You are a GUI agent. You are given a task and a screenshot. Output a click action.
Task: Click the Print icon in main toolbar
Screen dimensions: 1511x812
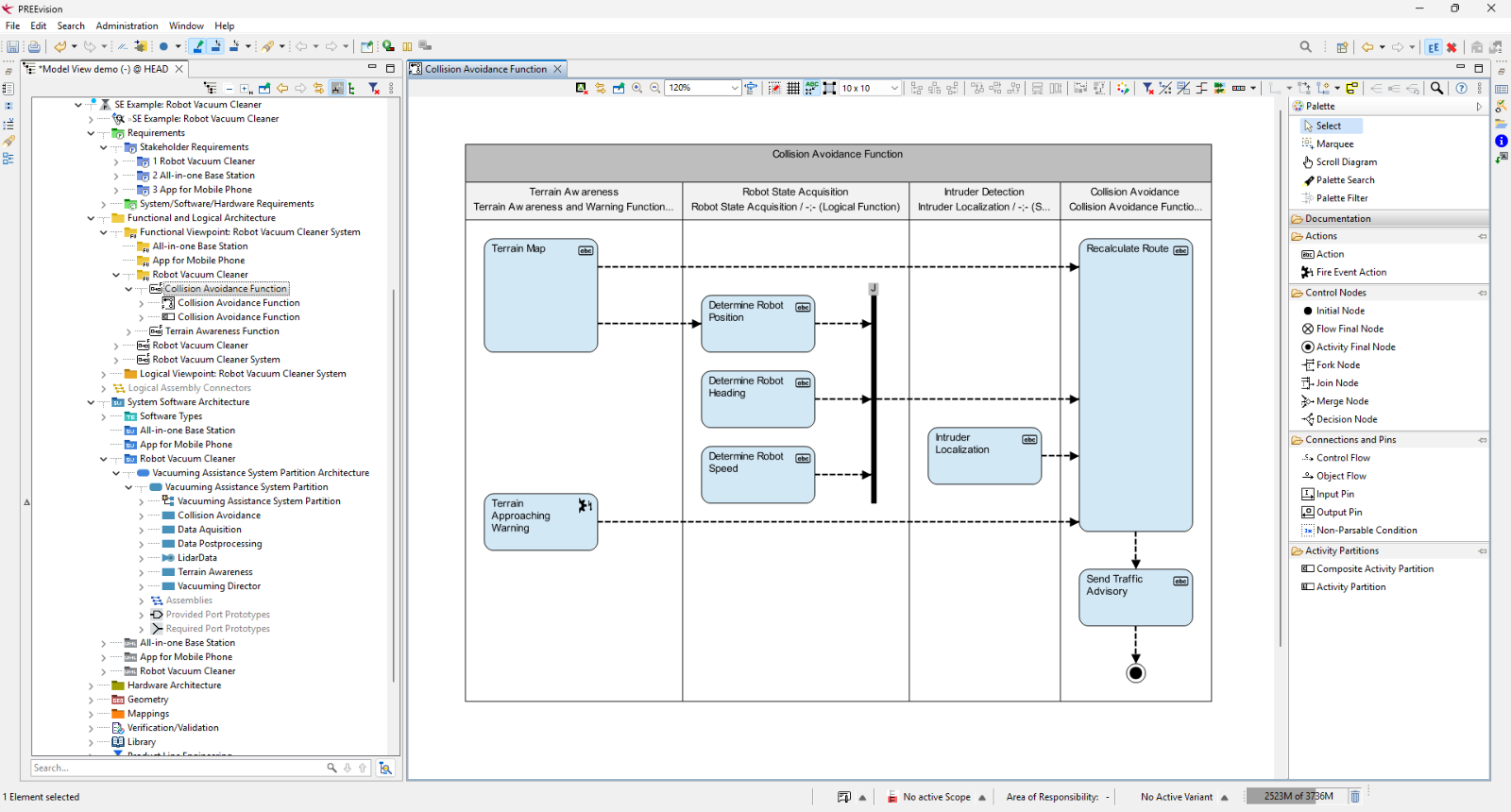34,46
